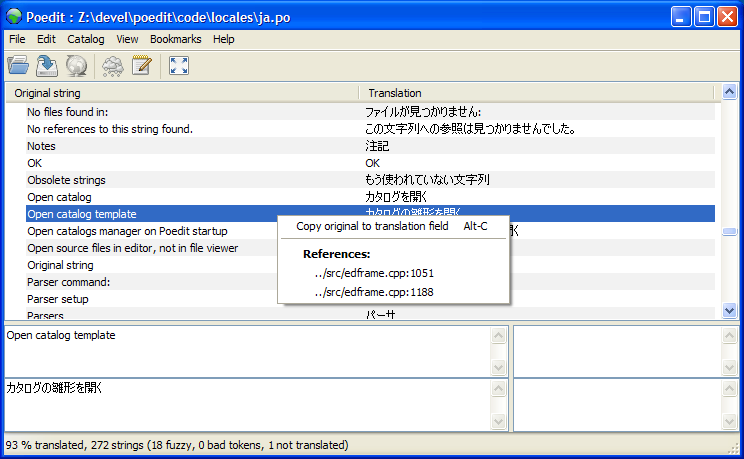Click string list scrollbar down arrow

click(730, 311)
